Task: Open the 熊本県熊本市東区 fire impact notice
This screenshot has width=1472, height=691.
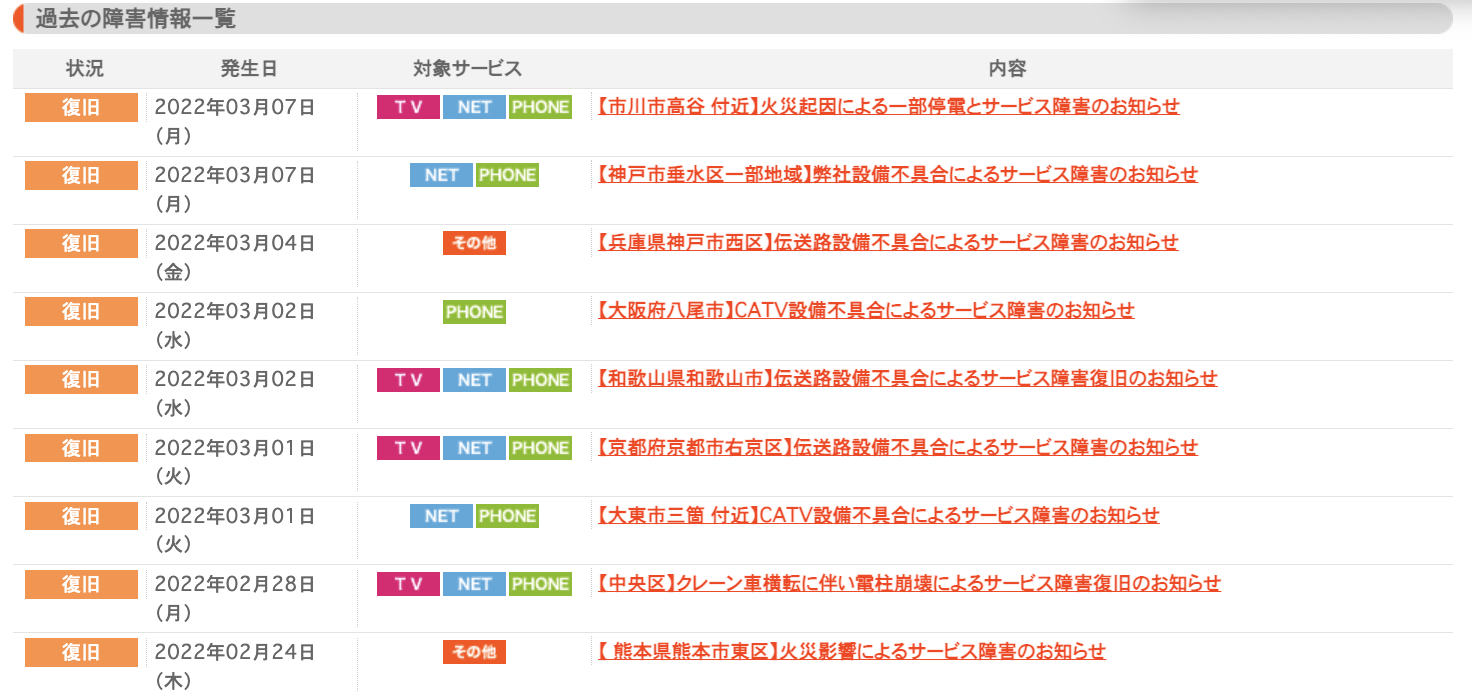Action: (x=851, y=651)
